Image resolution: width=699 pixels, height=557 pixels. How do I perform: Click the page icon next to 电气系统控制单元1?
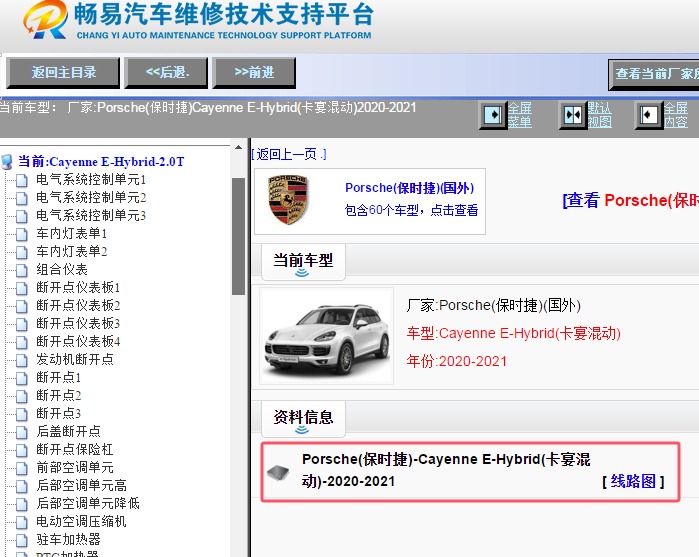tap(21, 180)
